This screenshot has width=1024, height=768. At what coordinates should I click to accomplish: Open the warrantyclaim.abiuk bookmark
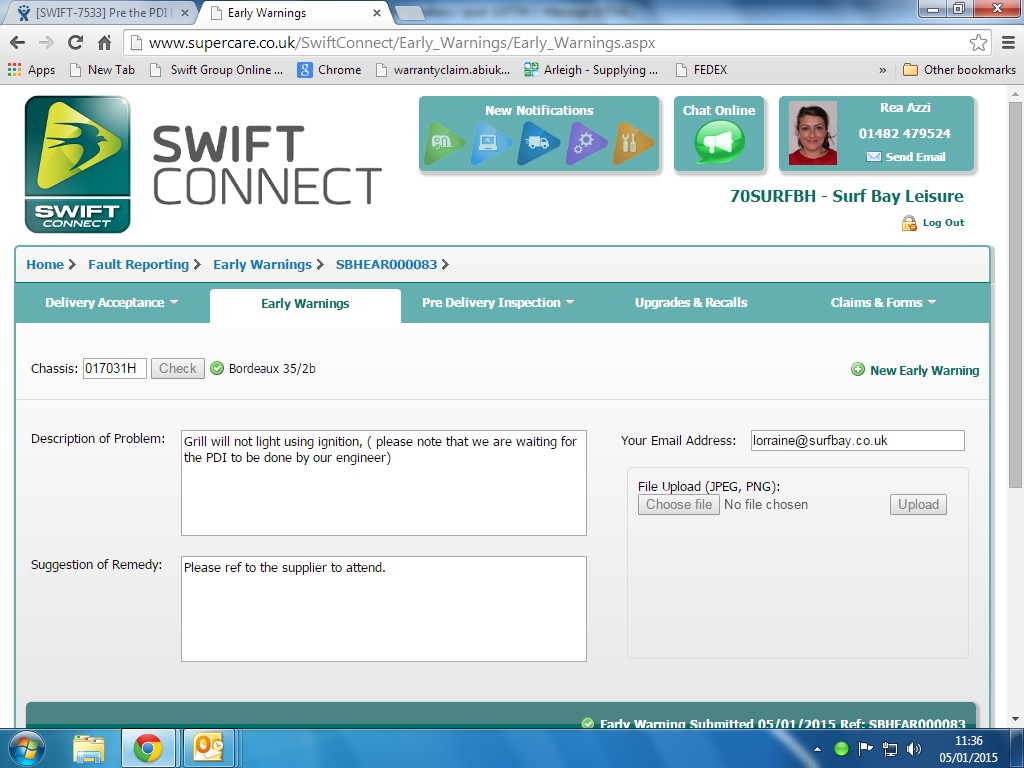coord(443,70)
